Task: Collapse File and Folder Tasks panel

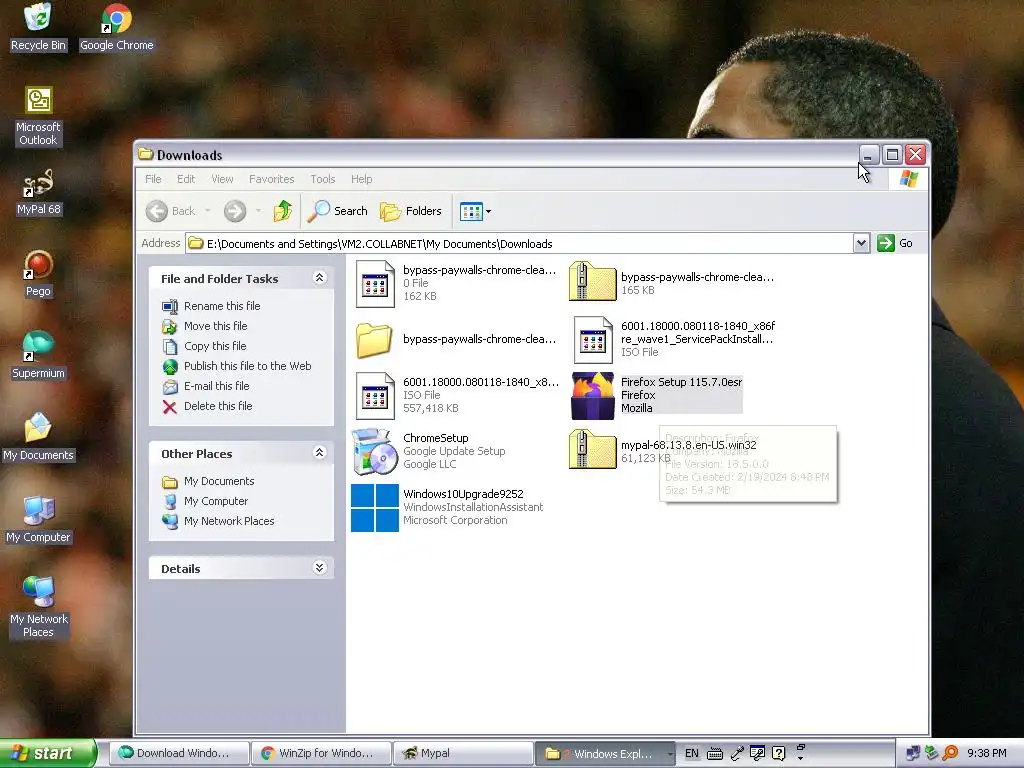Action: pyautogui.click(x=319, y=278)
